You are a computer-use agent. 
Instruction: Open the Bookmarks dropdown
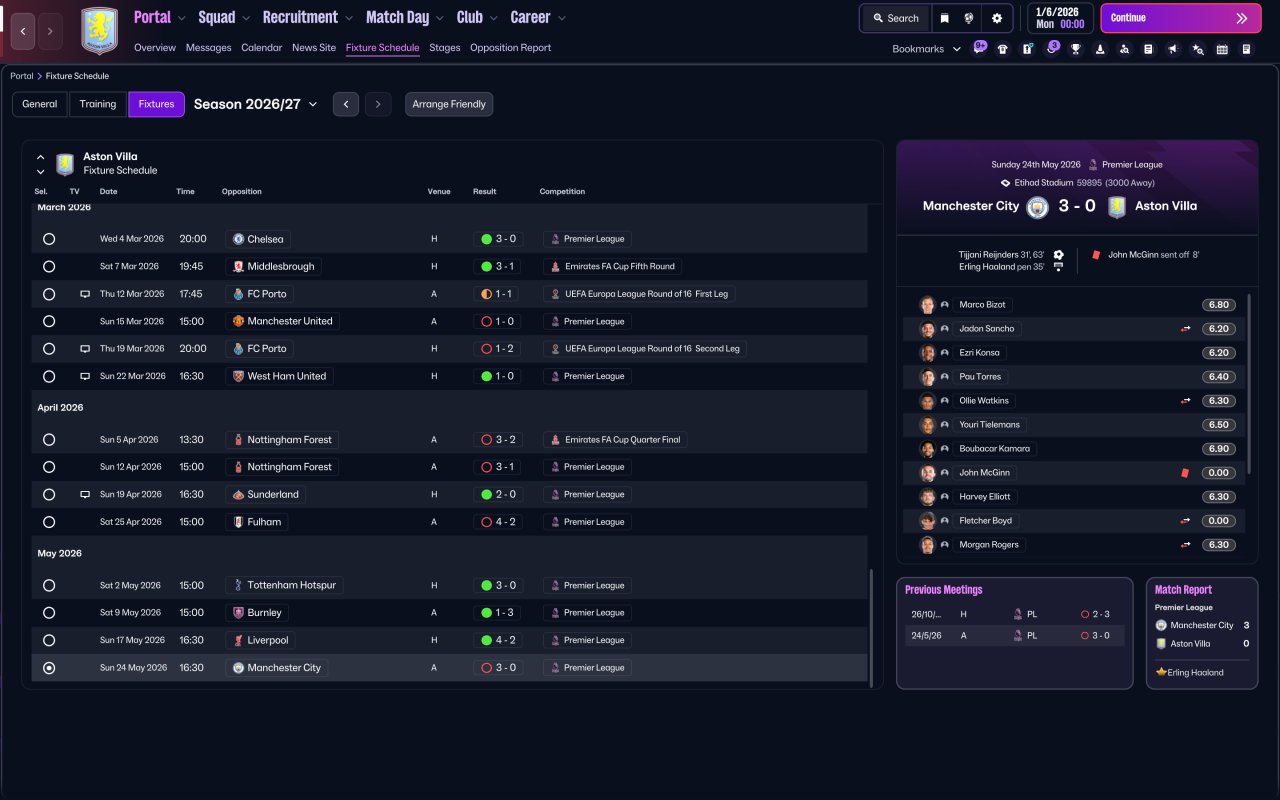click(x=927, y=49)
